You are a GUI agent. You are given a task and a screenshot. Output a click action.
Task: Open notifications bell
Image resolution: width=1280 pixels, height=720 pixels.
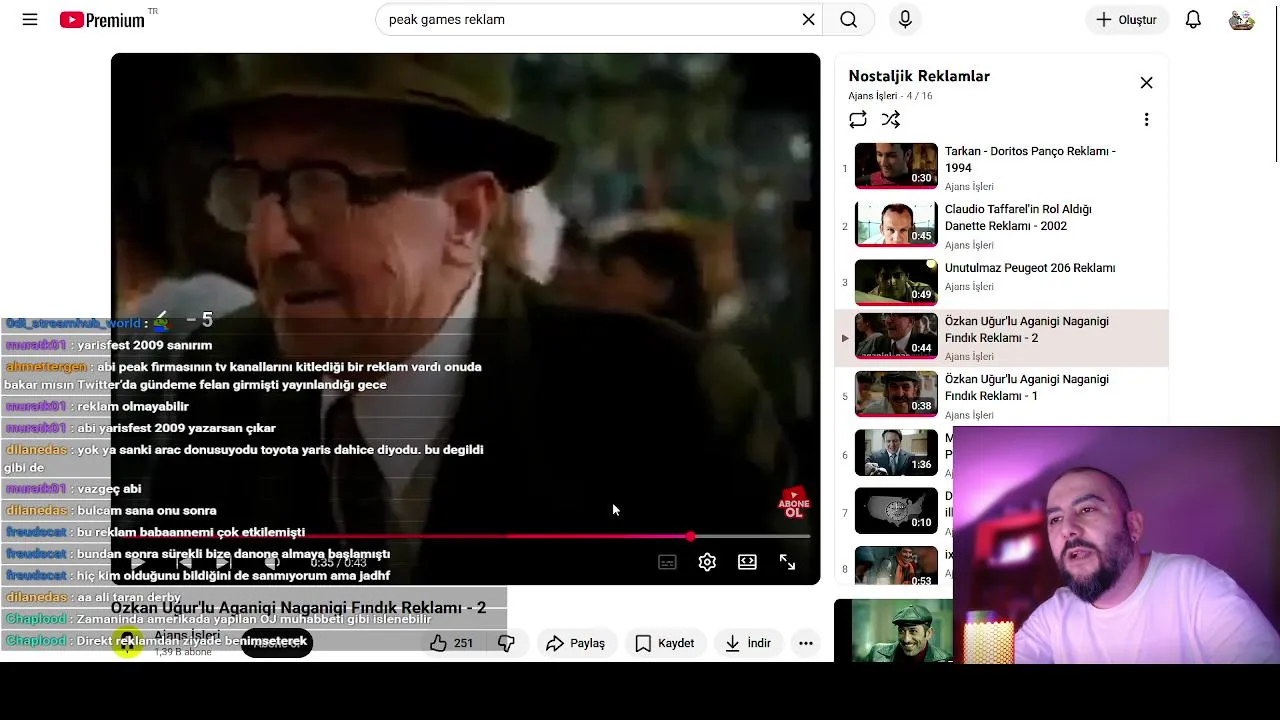coord(1193,19)
